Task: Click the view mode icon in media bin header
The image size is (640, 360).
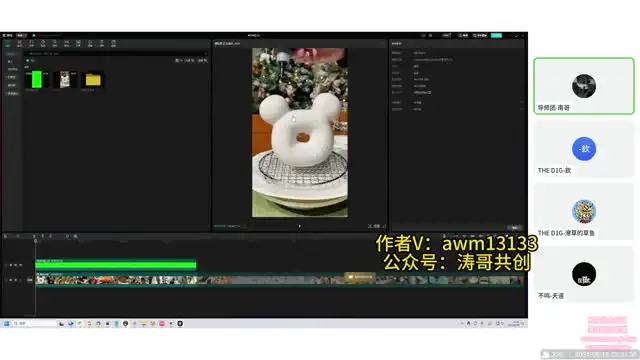Action: coord(178,60)
